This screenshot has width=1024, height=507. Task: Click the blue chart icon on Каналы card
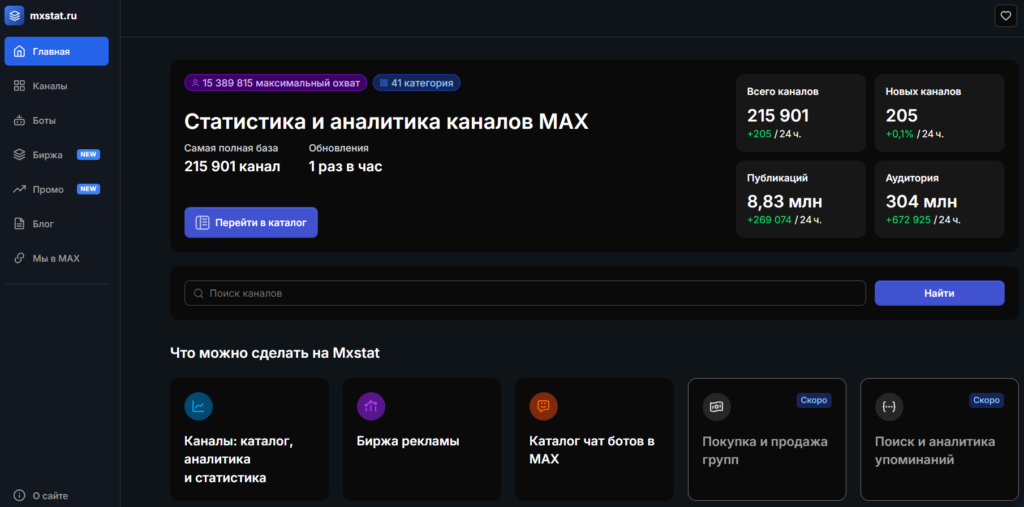click(199, 406)
